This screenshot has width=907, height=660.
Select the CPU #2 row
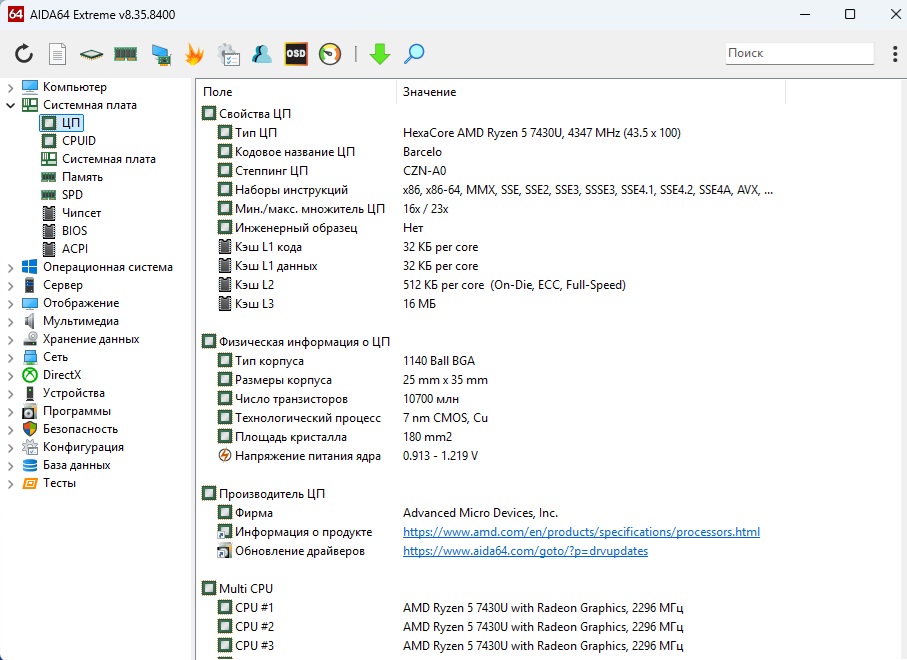(495, 626)
